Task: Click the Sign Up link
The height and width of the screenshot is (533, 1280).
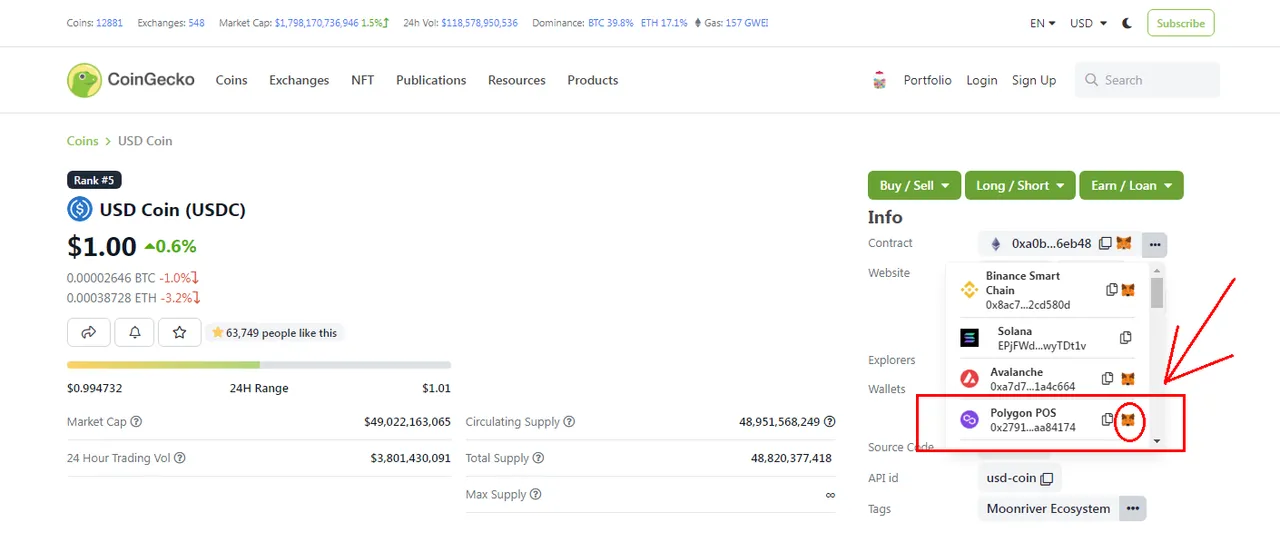Action: point(1034,80)
